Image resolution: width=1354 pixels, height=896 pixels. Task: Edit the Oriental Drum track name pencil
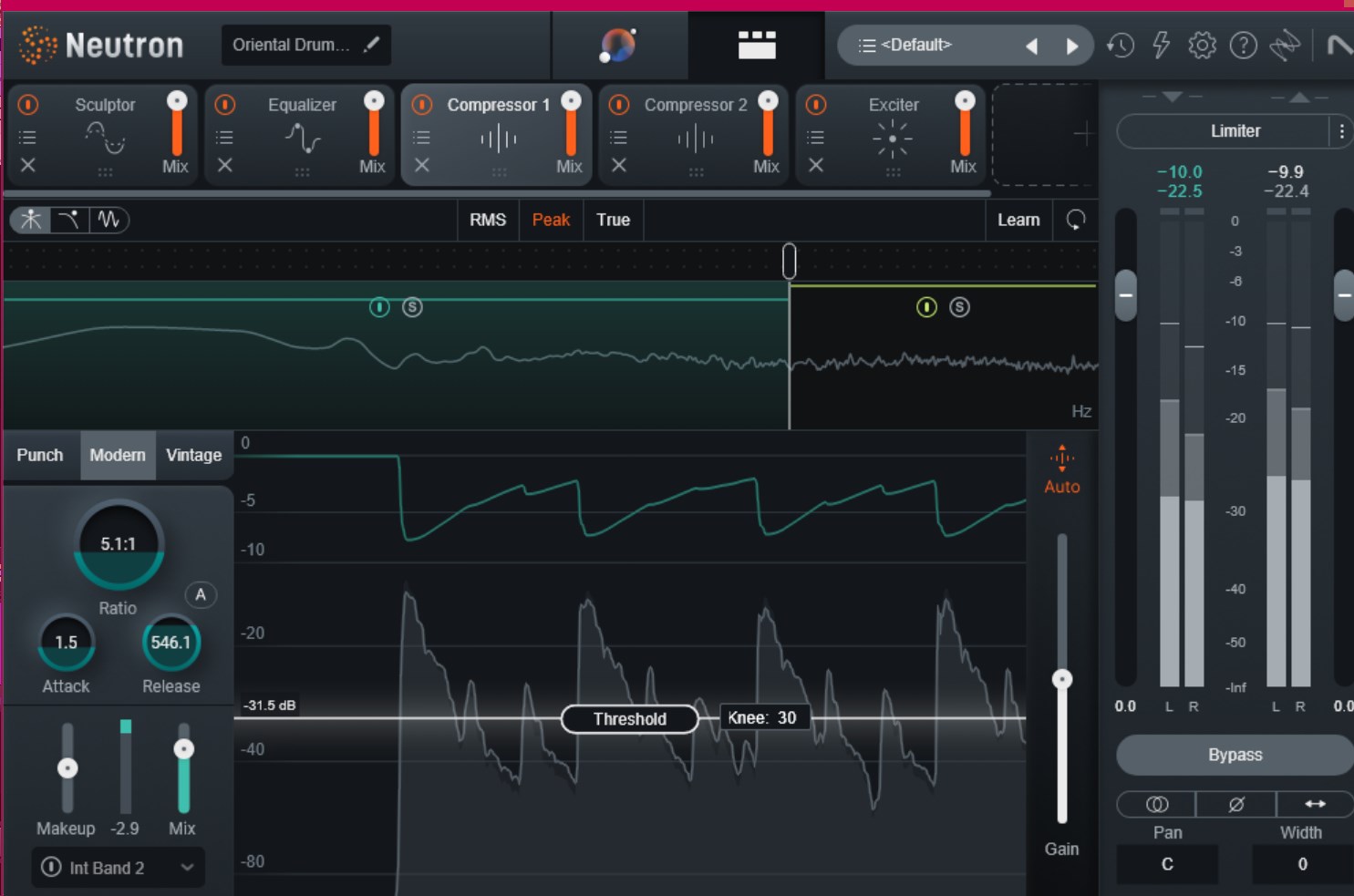pos(371,45)
